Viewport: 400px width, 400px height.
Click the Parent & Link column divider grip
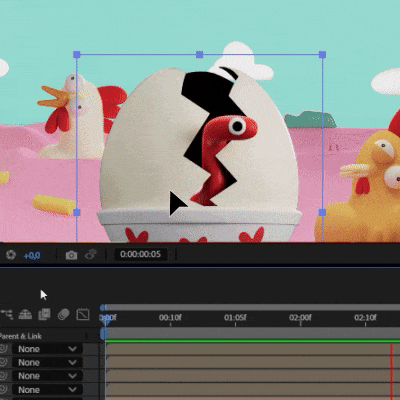[87, 336]
